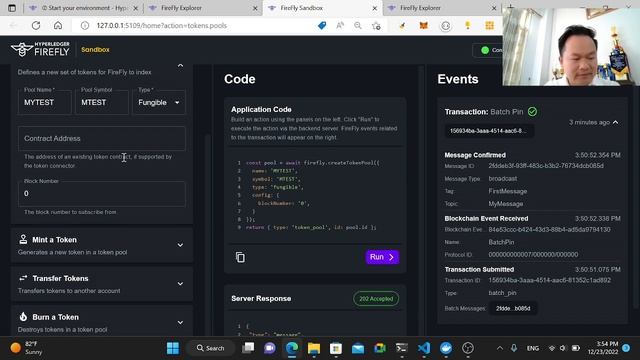Click the Message ID value 2fddeb3f
The height and width of the screenshot is (360, 640).
tap(546, 166)
